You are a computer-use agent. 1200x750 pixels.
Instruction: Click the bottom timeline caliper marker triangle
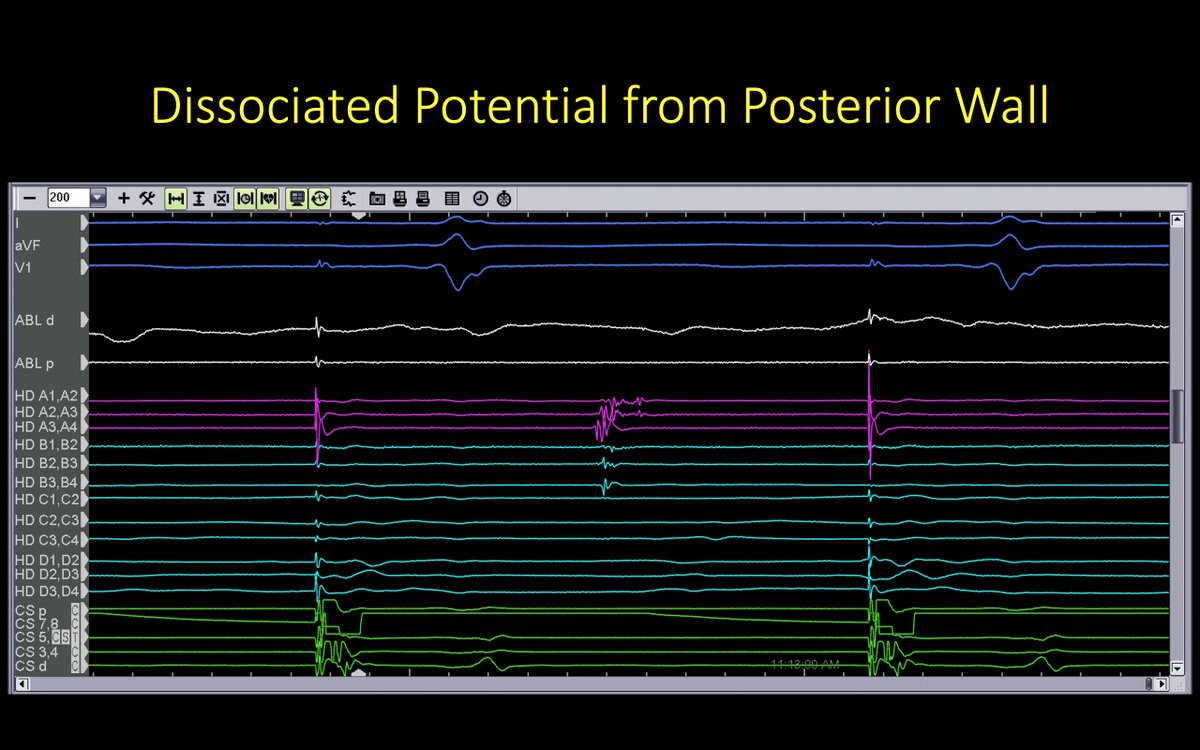(359, 673)
